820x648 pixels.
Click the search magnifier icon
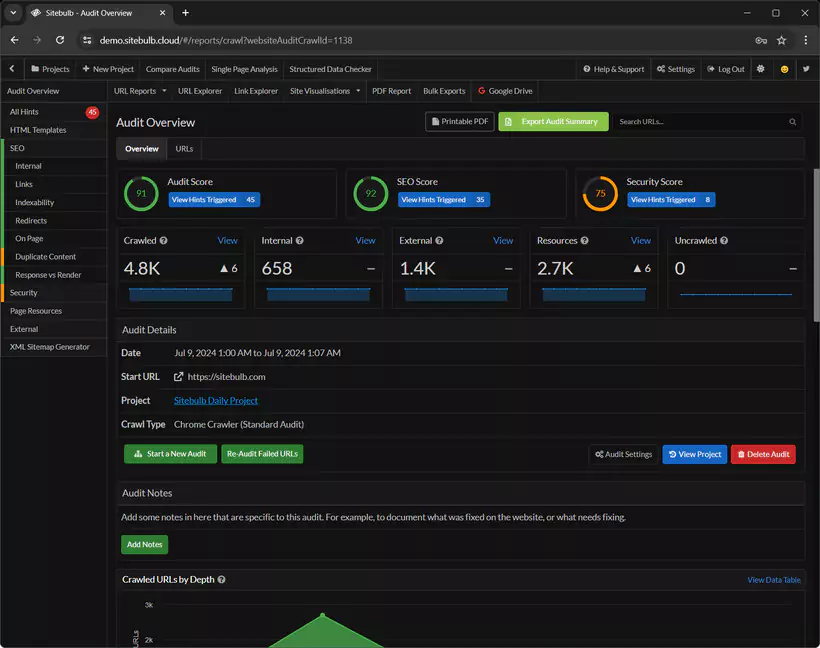(x=792, y=122)
